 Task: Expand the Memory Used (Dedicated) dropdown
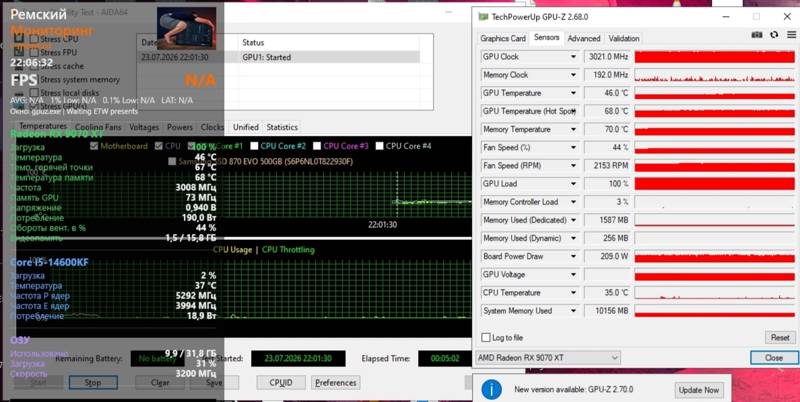pyautogui.click(x=573, y=220)
